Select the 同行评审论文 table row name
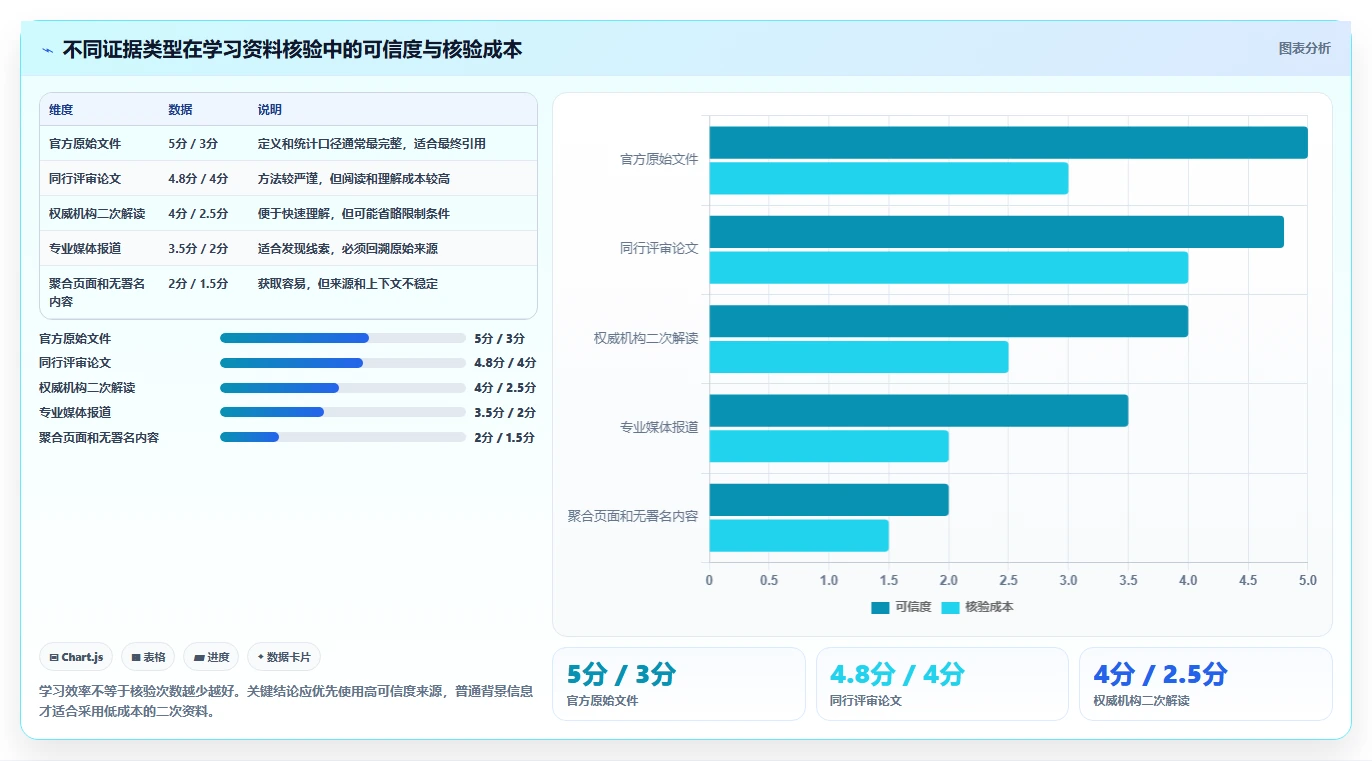 (x=85, y=179)
